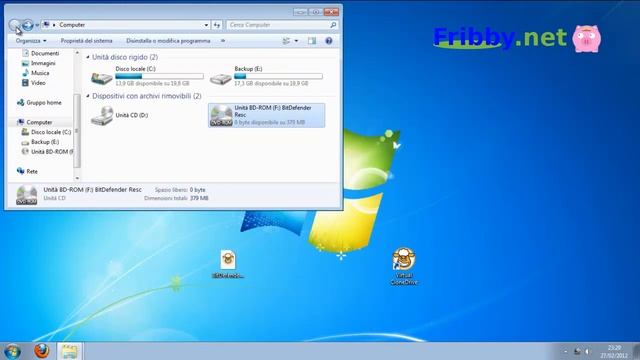Click the Back navigation arrow in Explorer
Image resolution: width=640 pixels, height=360 pixels.
(x=15, y=25)
